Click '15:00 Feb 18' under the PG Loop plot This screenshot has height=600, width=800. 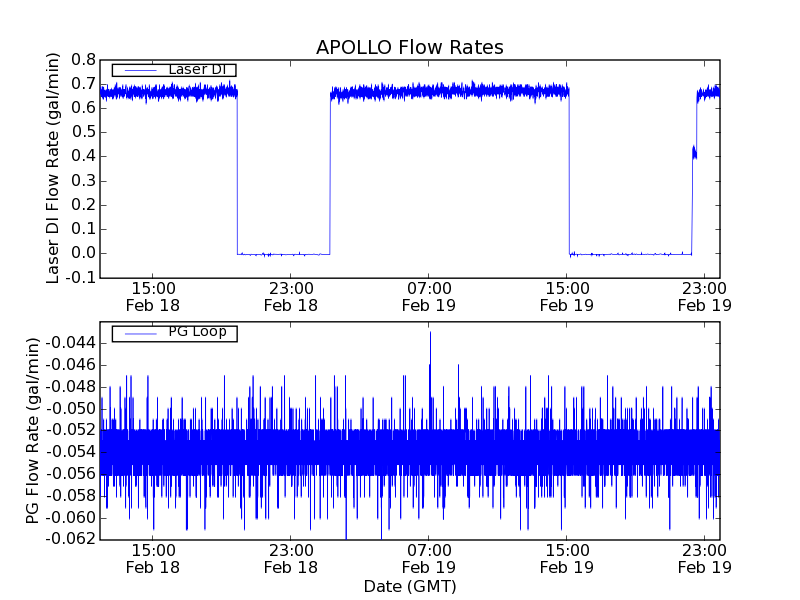153,559
